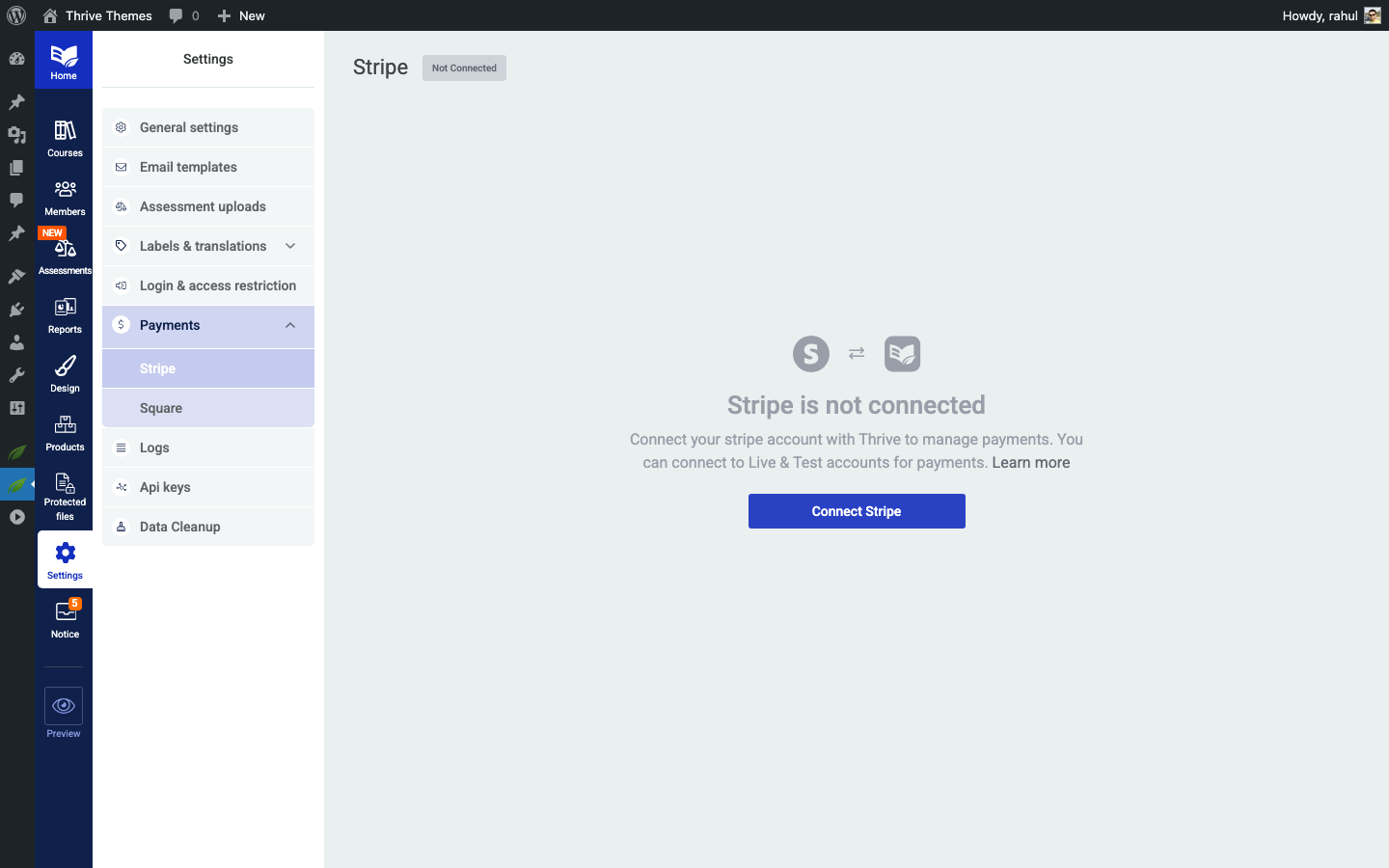This screenshot has width=1389, height=868.
Task: Click the Not Connected status badge
Action: click(464, 68)
